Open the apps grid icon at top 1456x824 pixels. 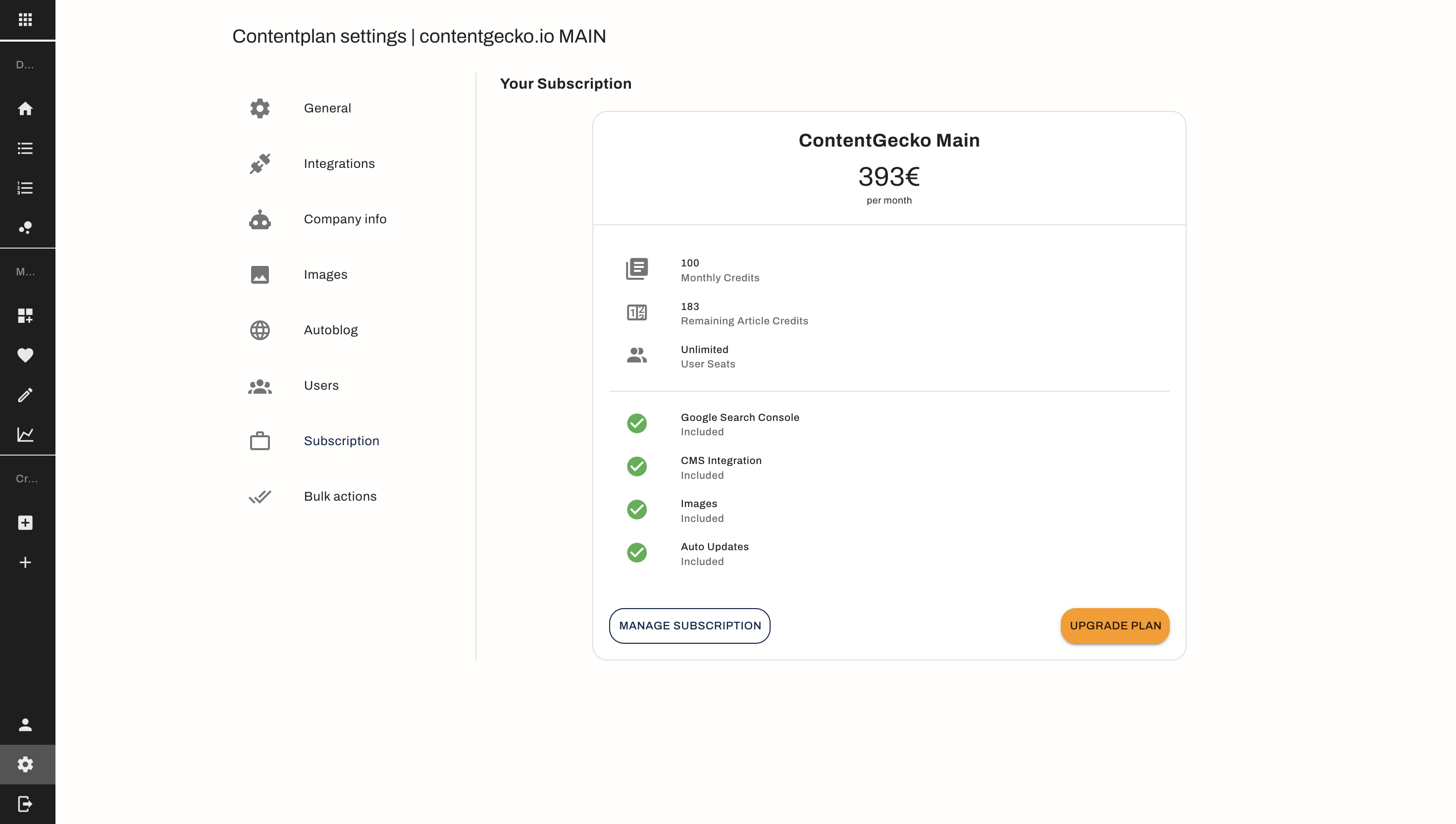25,20
